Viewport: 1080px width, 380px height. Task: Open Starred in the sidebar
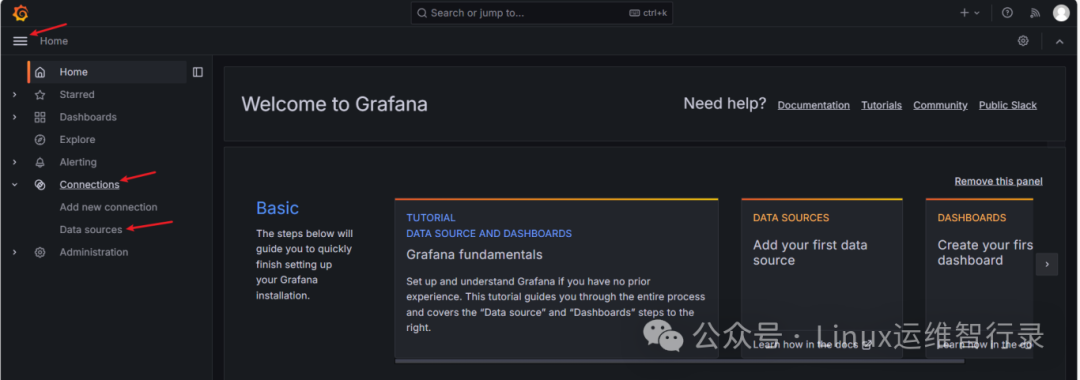[x=76, y=95]
